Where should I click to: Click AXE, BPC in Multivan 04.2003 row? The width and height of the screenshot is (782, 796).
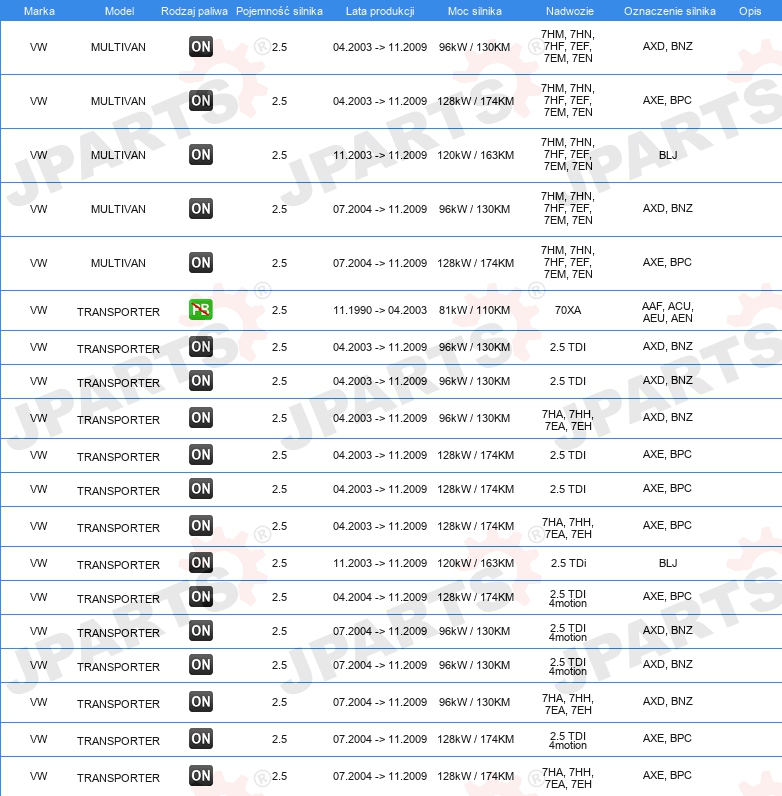click(x=667, y=100)
